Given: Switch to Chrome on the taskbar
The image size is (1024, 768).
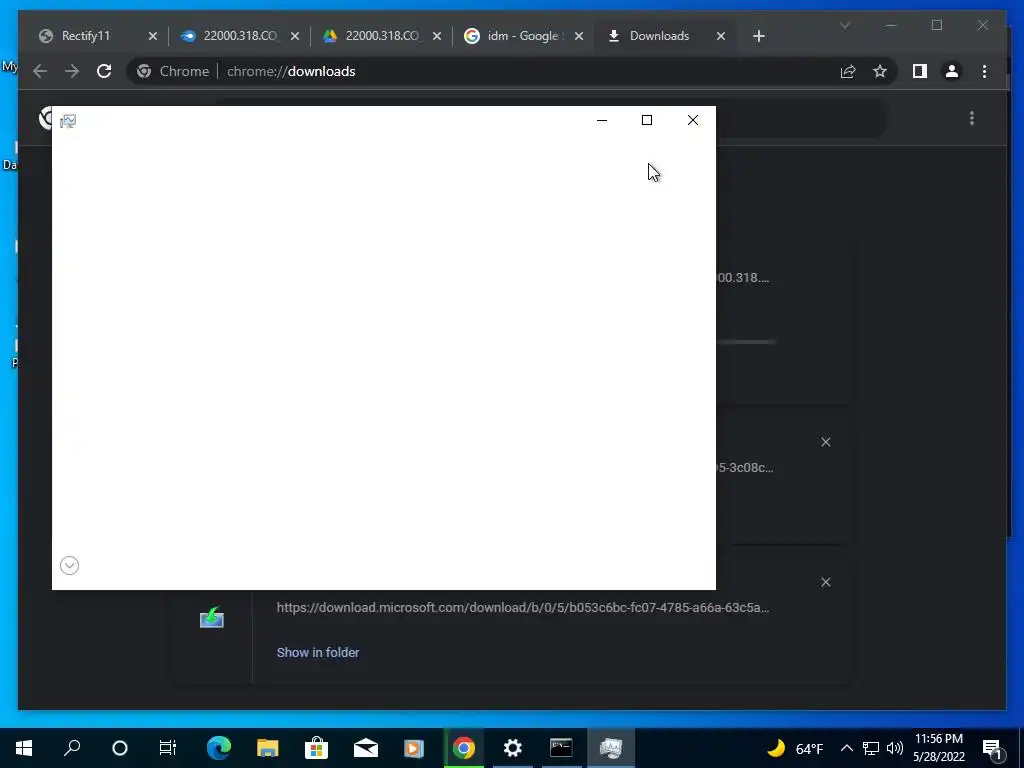Looking at the screenshot, I should tap(464, 748).
